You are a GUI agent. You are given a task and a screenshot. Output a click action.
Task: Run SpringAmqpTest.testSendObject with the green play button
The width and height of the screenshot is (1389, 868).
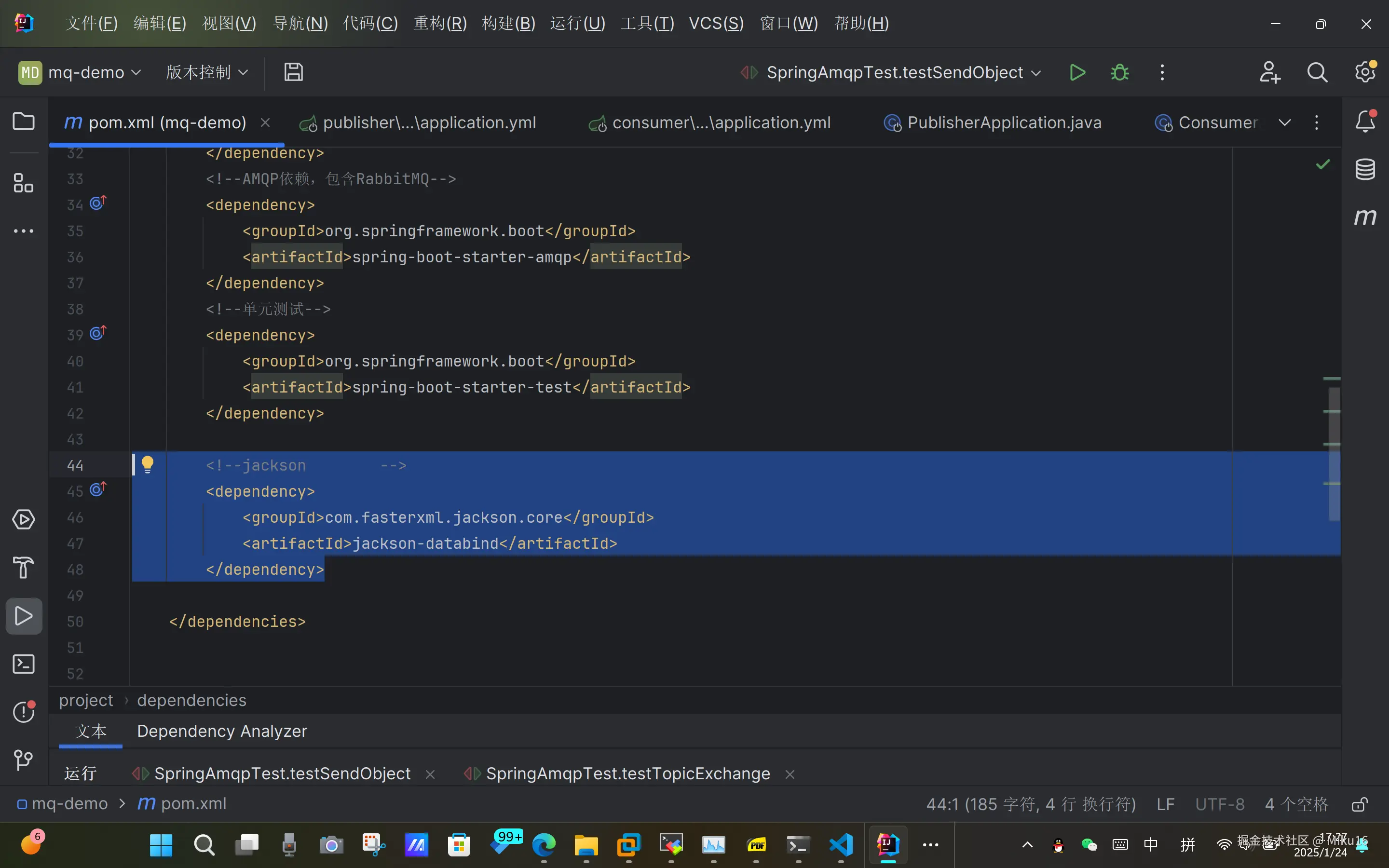(1077, 72)
